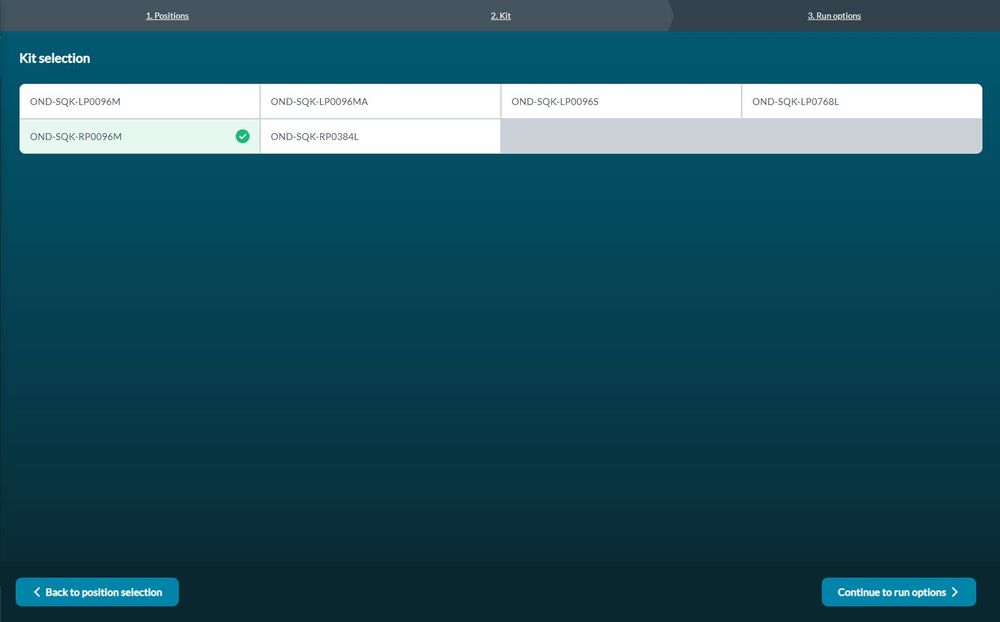Click the empty grey area in kit grid
1000x622 pixels.
click(741, 137)
